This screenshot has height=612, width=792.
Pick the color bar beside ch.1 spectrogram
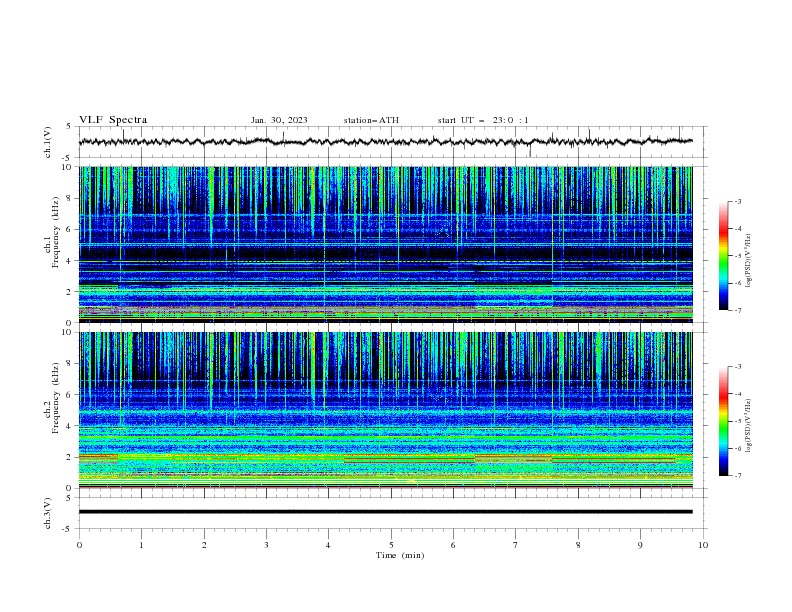(723, 256)
